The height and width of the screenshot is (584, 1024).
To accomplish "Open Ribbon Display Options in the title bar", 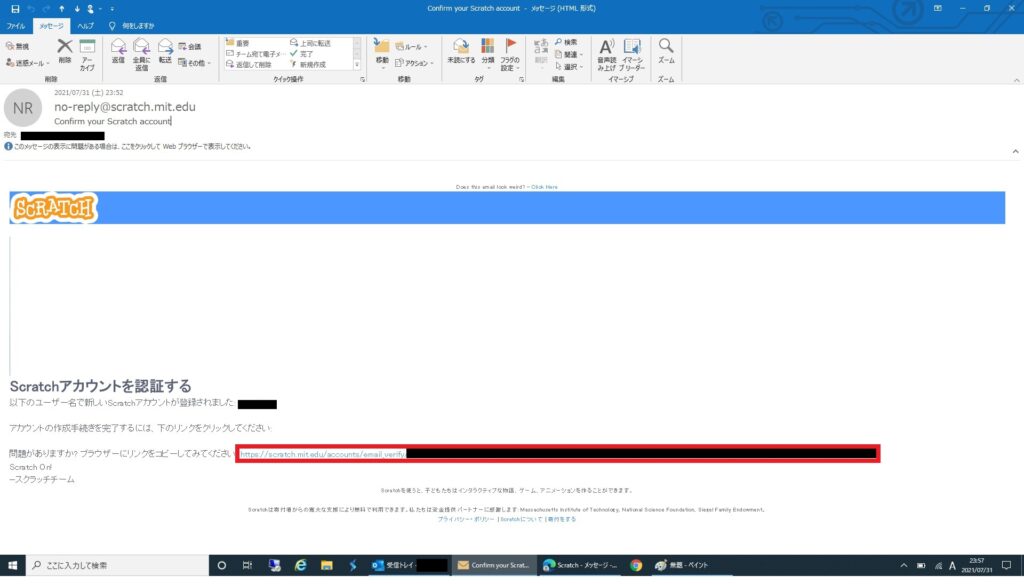I will [938, 8].
